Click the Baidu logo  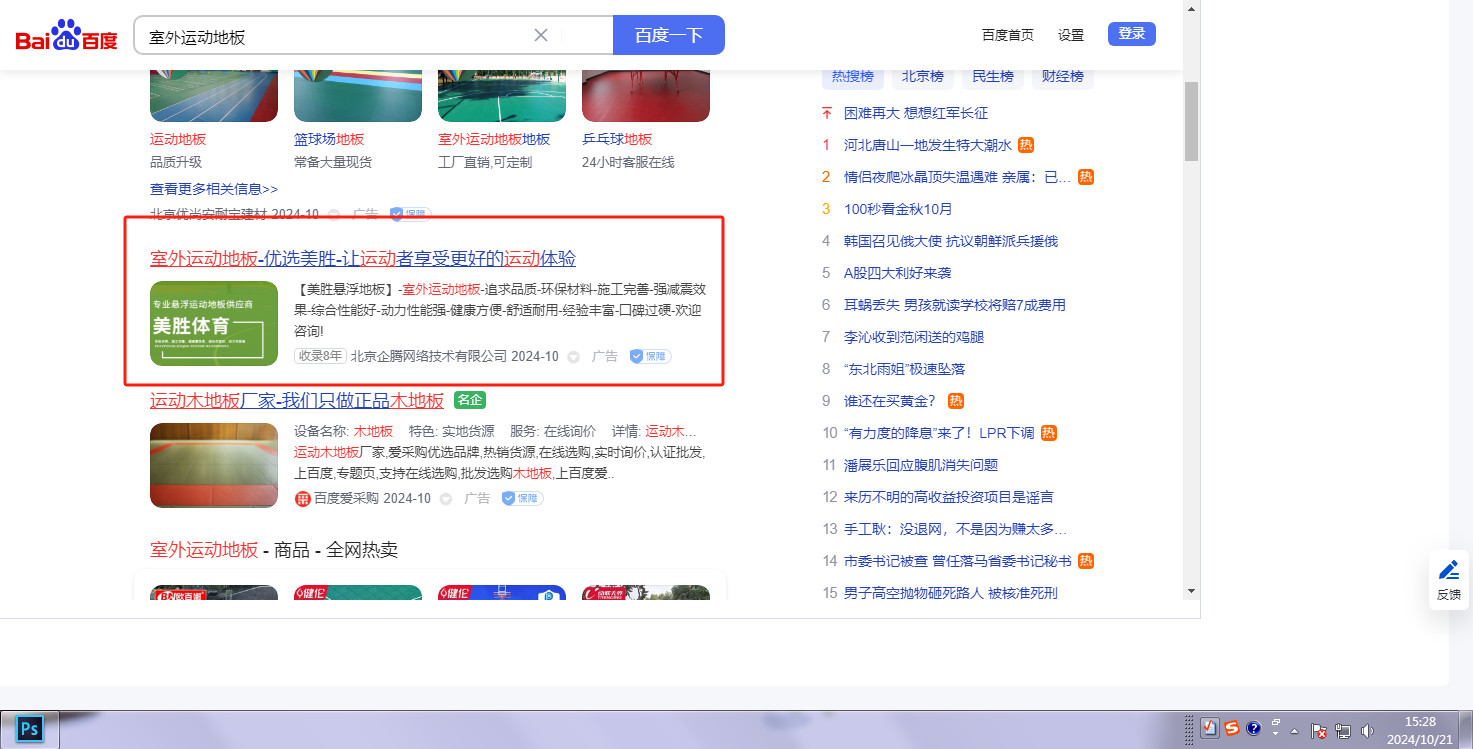[x=66, y=36]
